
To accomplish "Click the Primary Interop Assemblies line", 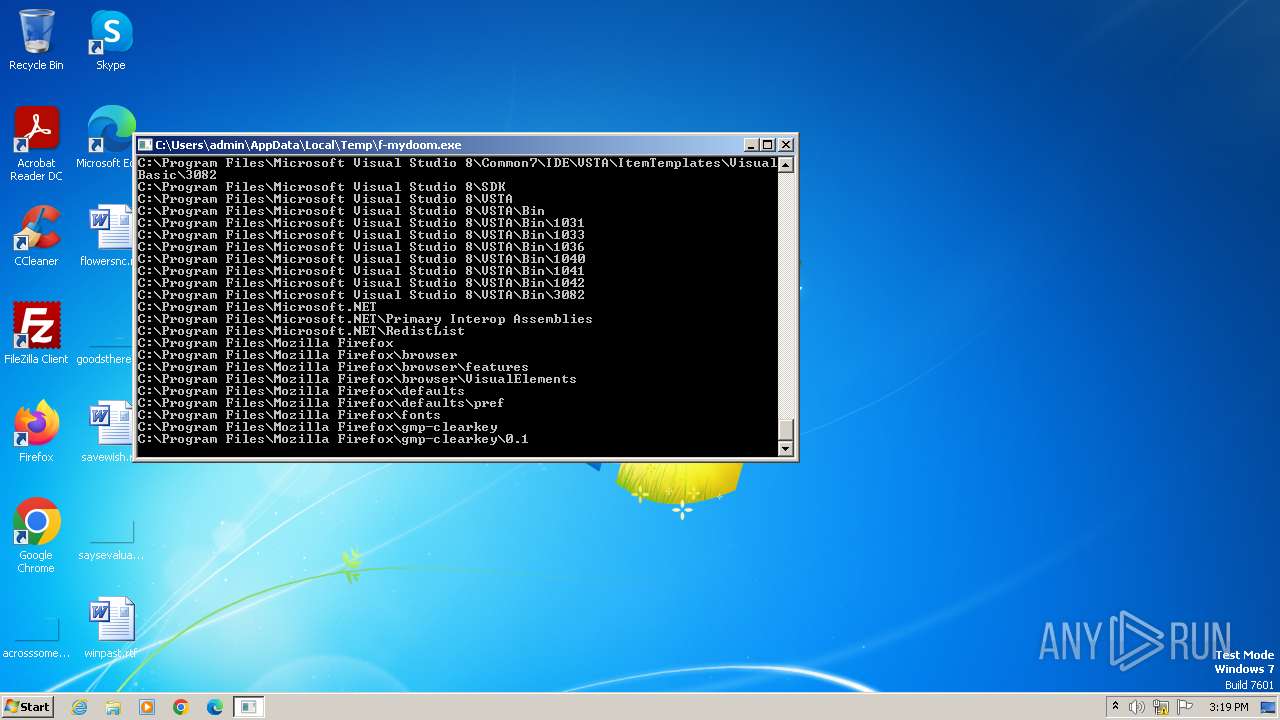I will click(x=365, y=319).
